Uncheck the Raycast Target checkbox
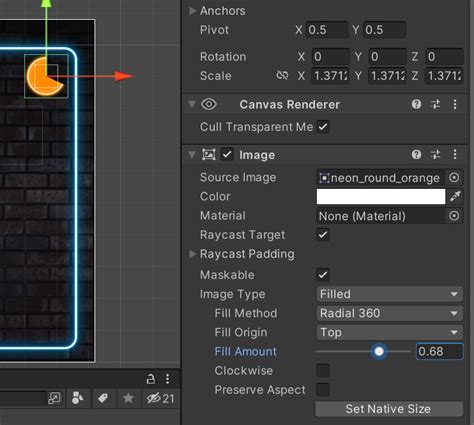Screen dimensions: 474x425 323,235
